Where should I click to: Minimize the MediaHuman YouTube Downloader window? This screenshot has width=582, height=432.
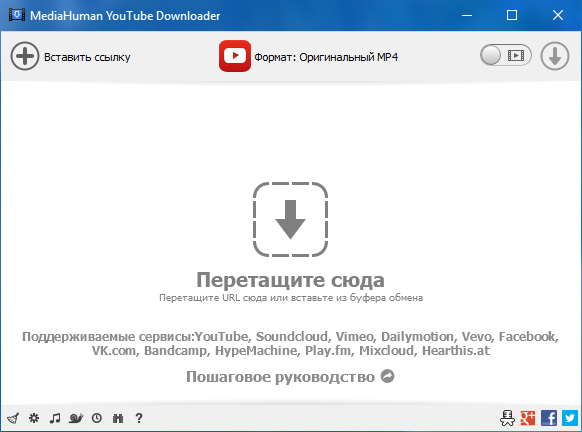467,16
